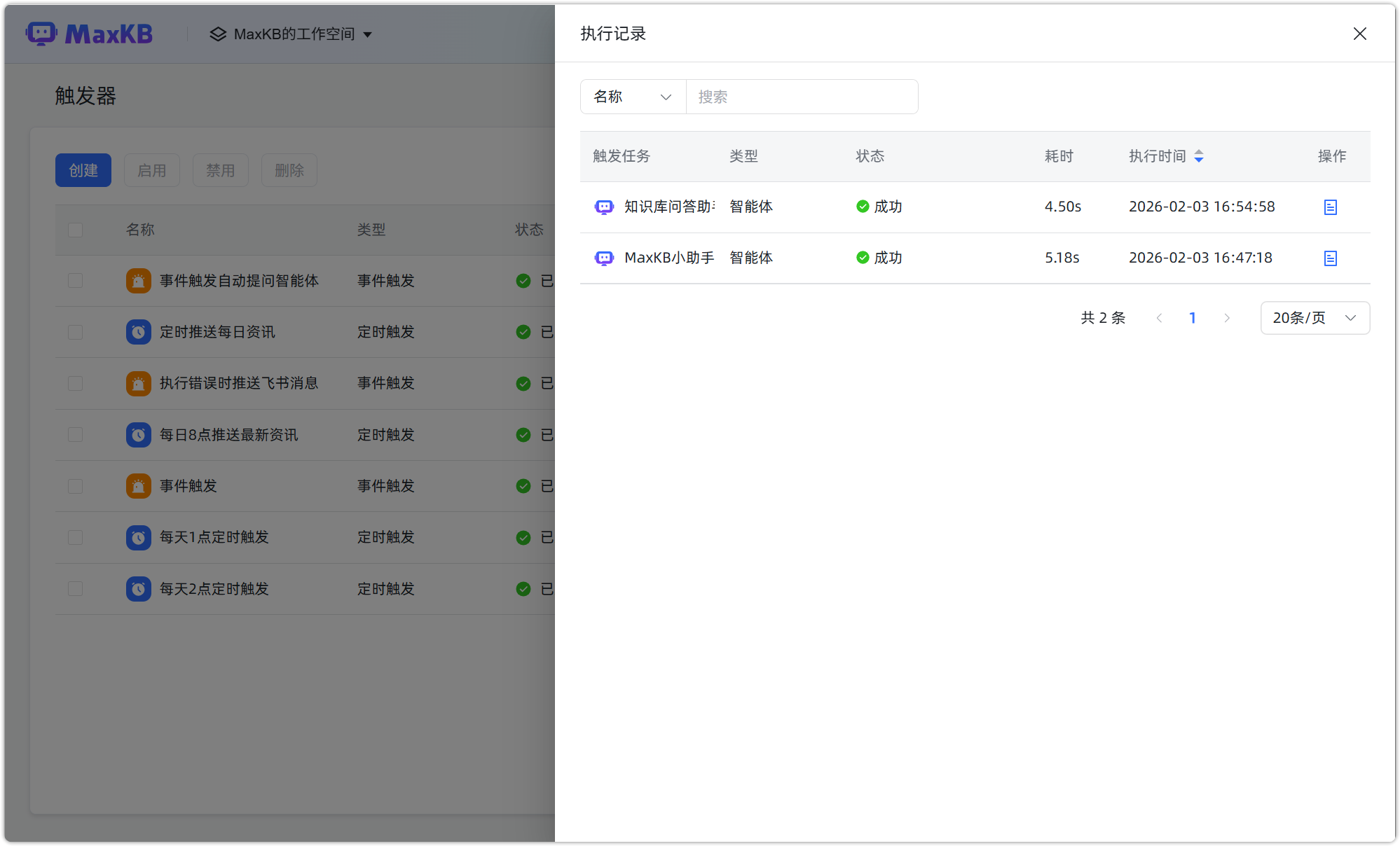Open details for the MaxKB小助手 execution record
Viewport: 1400px width, 846px height.
[x=1330, y=258]
